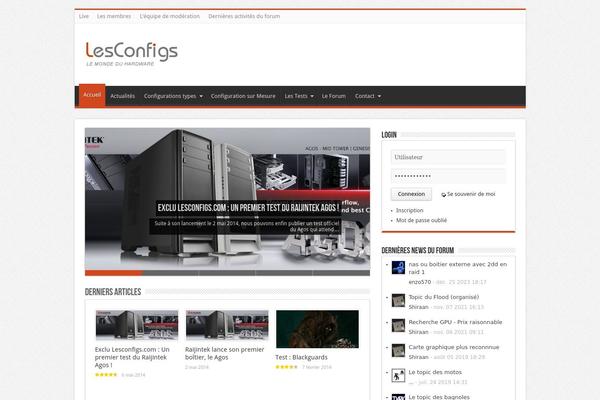This screenshot has height=400, width=600.
Task: Open article title Test : Blackguards
Action: point(302,357)
